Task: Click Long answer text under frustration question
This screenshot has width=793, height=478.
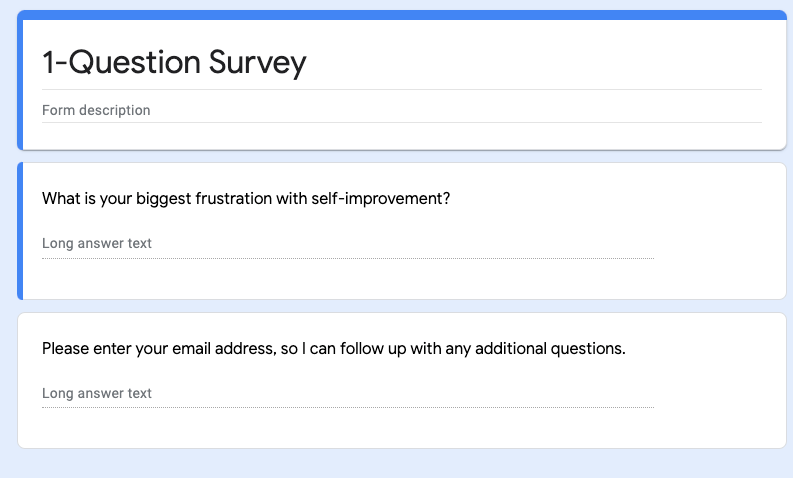Action: (x=97, y=243)
